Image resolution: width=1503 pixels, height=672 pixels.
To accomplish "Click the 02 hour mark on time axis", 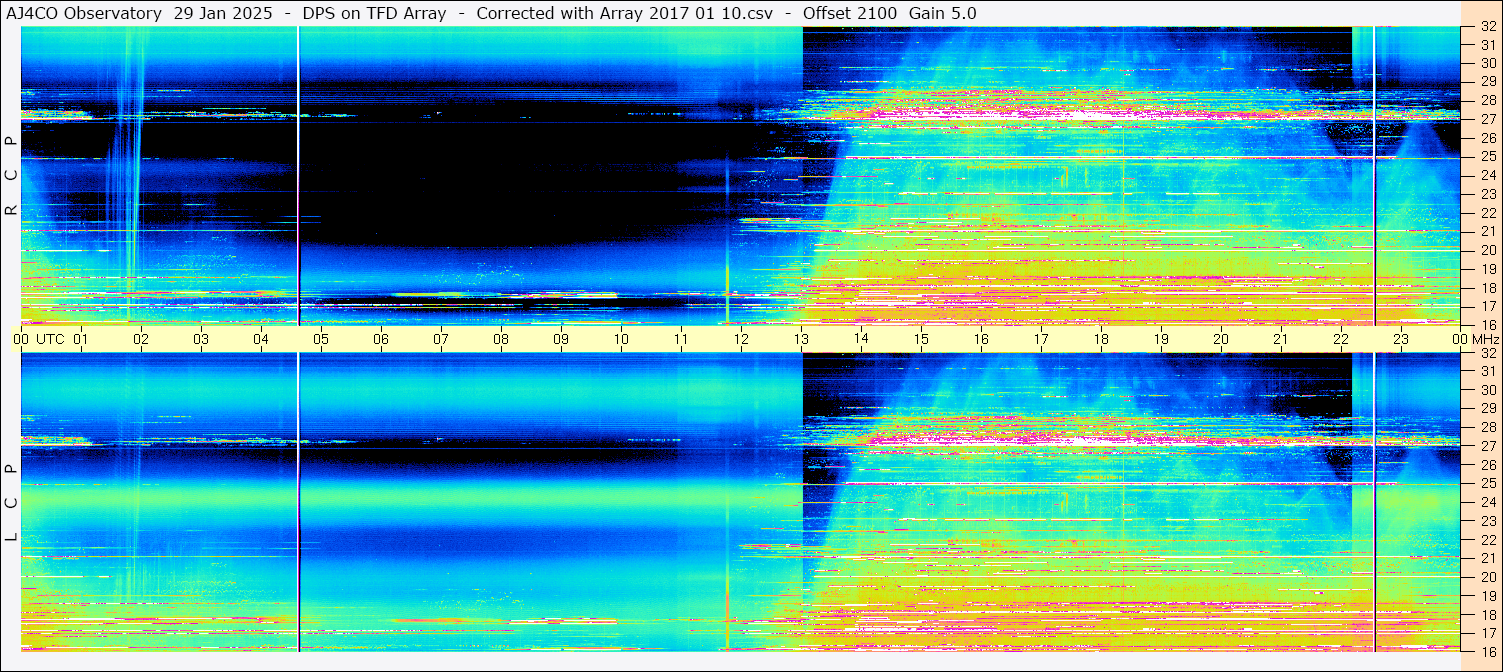I will tap(141, 339).
